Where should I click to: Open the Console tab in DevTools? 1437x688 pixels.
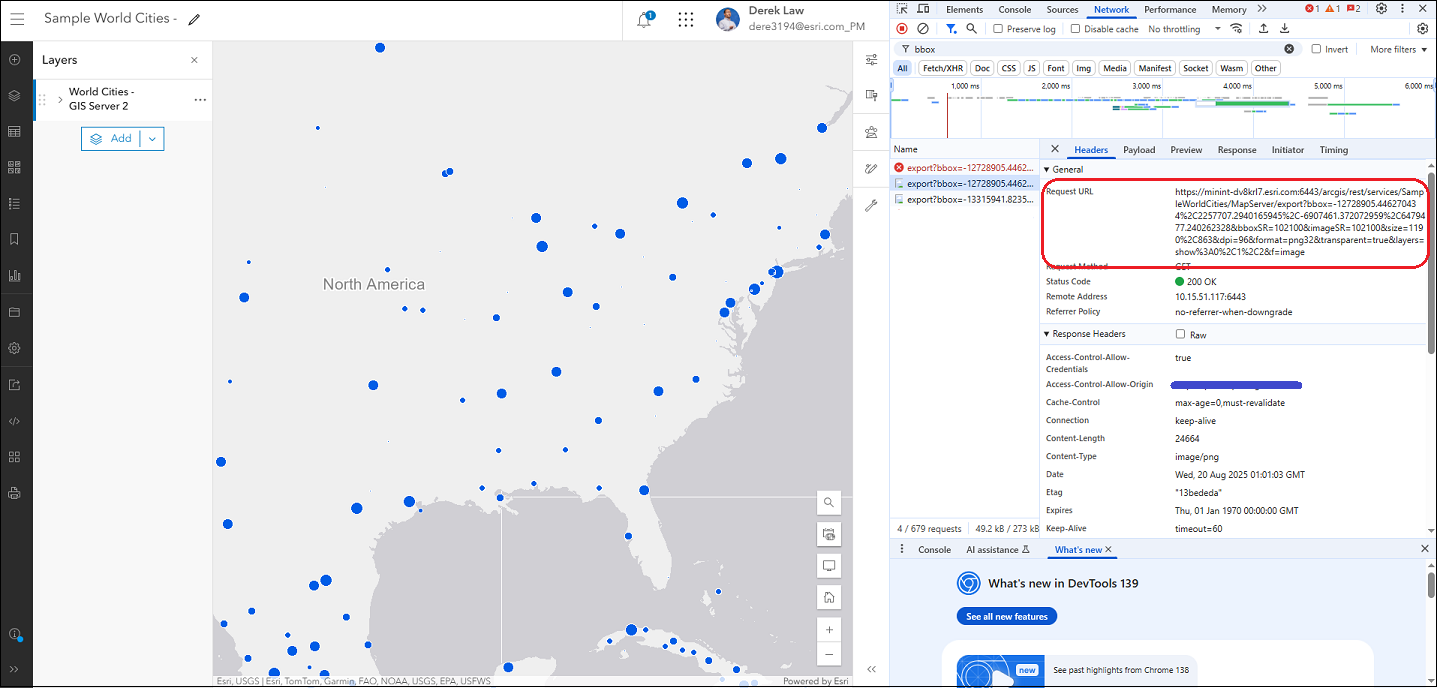(x=1014, y=10)
